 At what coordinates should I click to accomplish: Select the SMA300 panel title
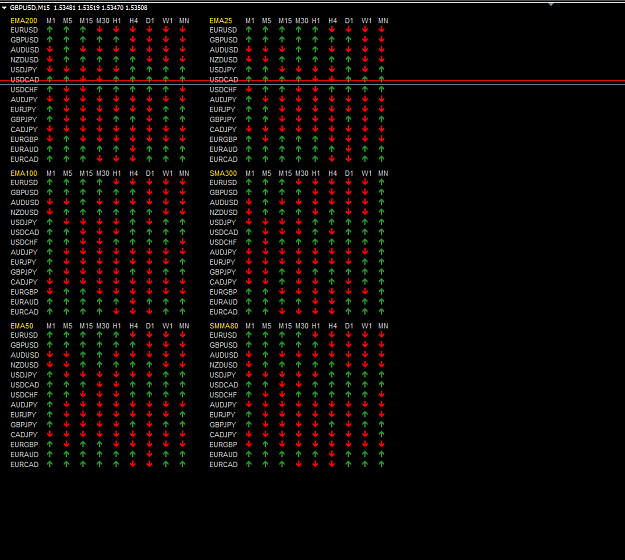coord(223,173)
